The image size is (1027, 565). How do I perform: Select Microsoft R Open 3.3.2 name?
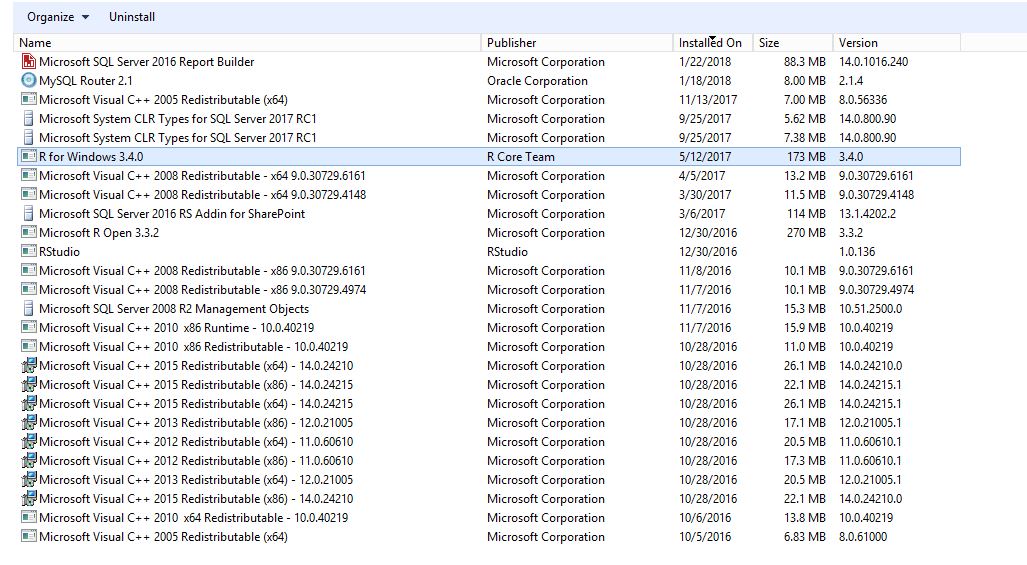tap(99, 232)
